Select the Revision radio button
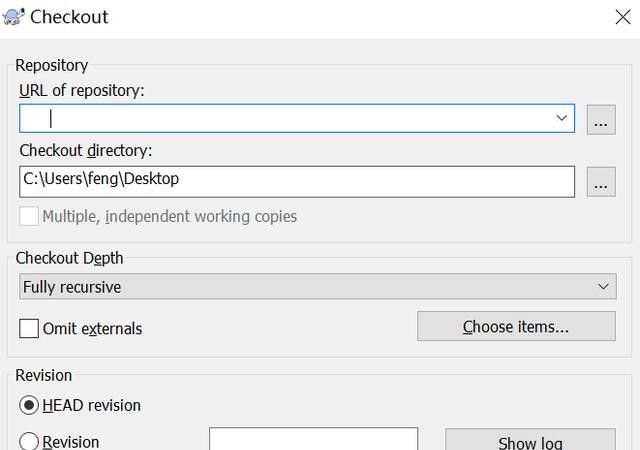The image size is (640, 450). 29,442
